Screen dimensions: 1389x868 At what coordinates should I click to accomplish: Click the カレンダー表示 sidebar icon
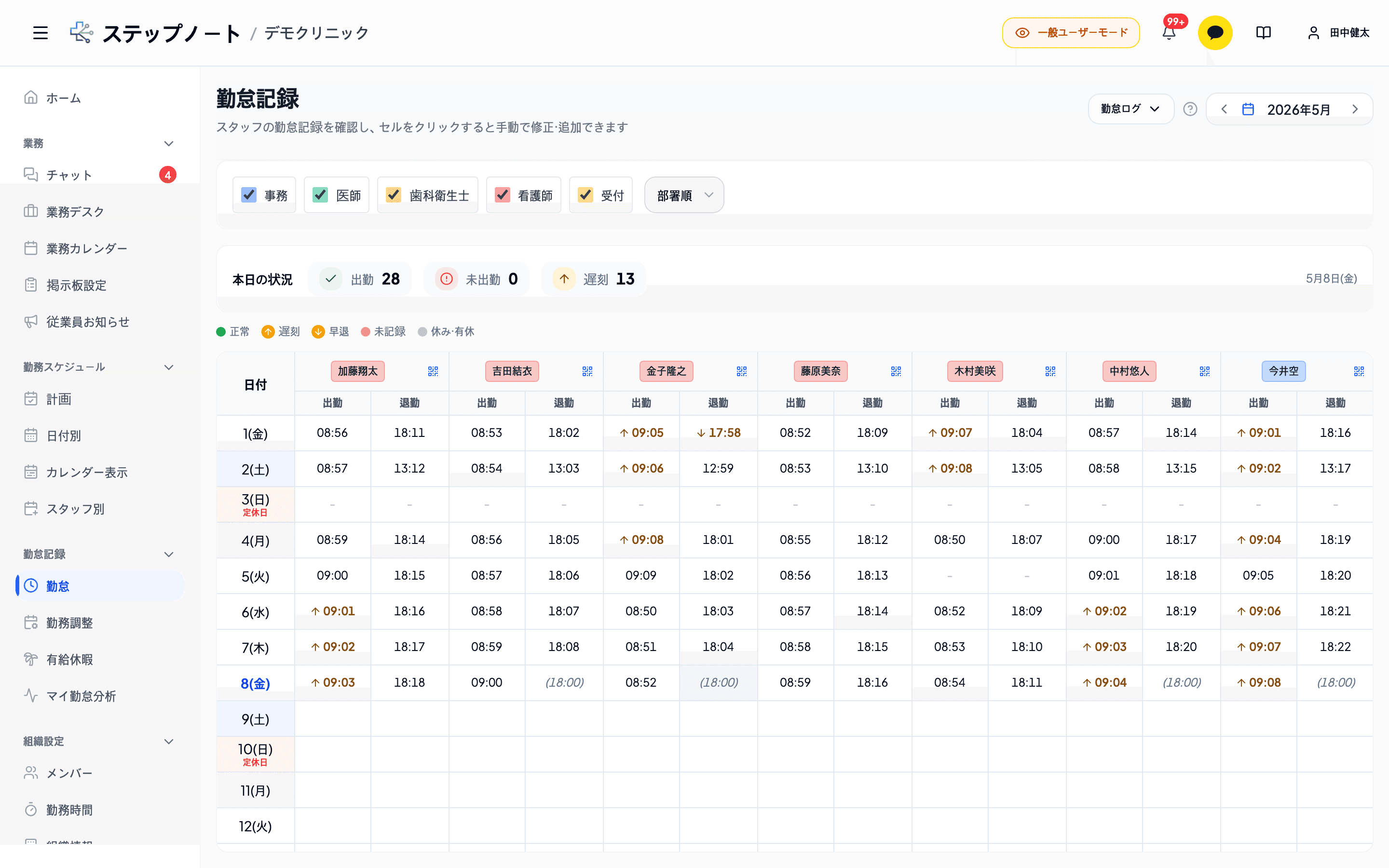point(31,472)
